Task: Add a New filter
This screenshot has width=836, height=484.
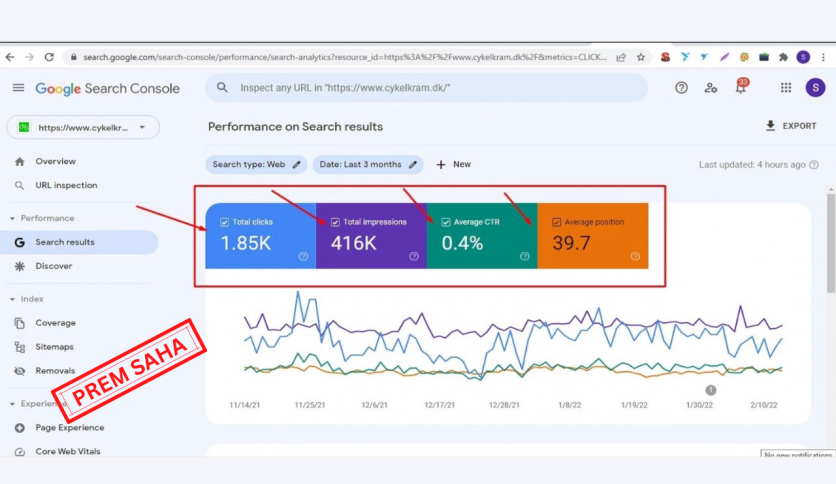Action: (454, 165)
